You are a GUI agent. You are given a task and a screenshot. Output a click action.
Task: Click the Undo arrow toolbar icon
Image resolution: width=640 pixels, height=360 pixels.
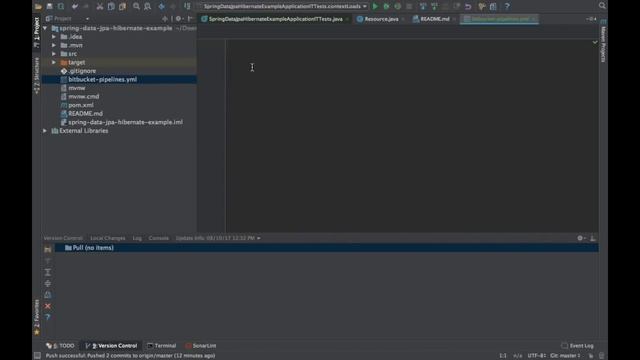(x=75, y=6)
